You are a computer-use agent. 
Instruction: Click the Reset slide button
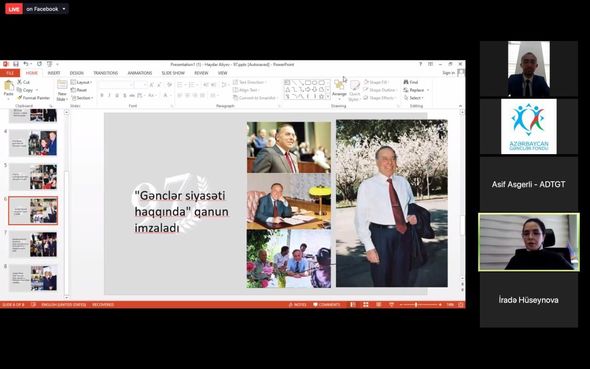click(79, 90)
